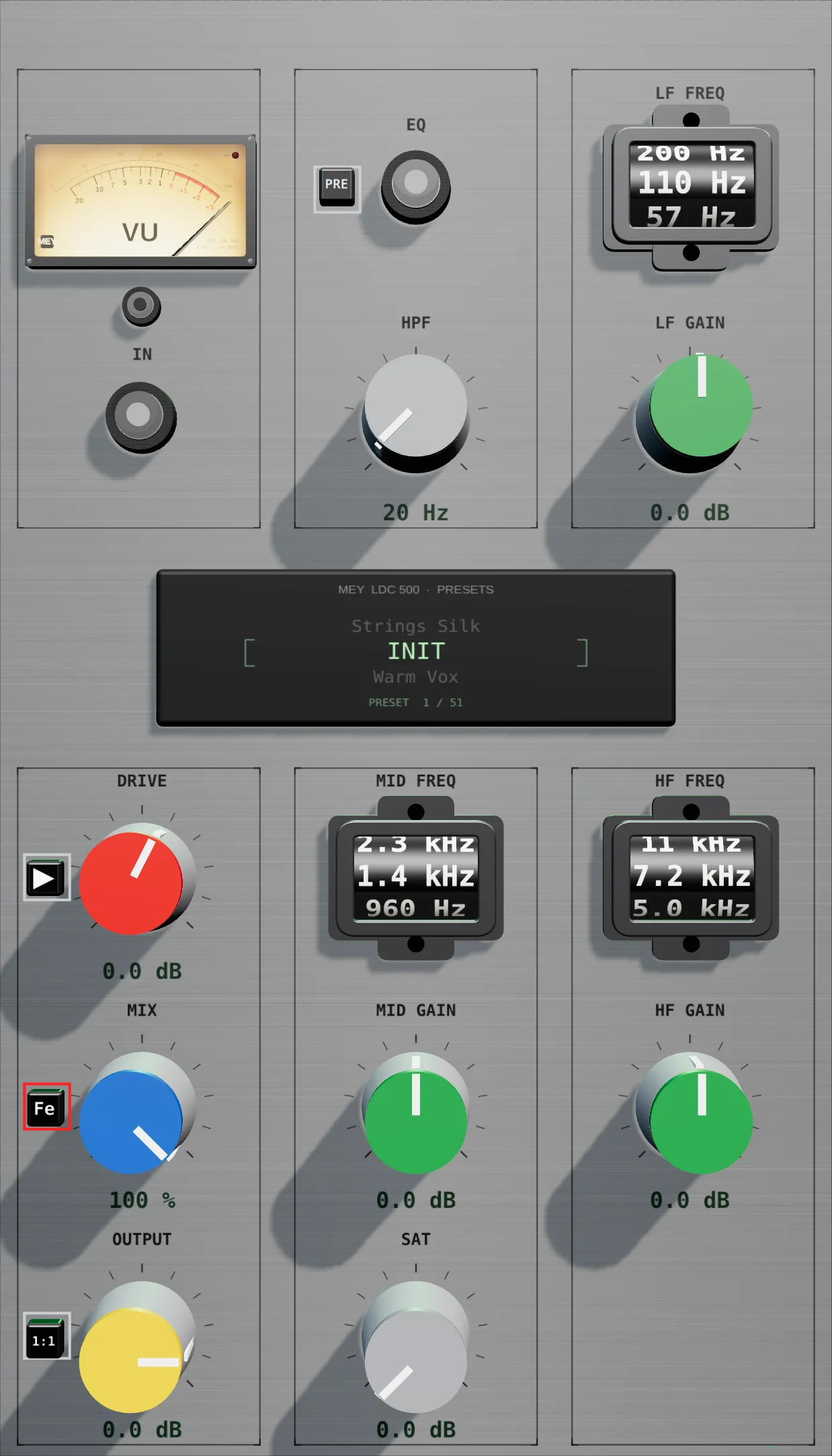Screen dimensions: 832x1456
Task: Select 11 kHz in HF FREQ selector
Action: (692, 844)
